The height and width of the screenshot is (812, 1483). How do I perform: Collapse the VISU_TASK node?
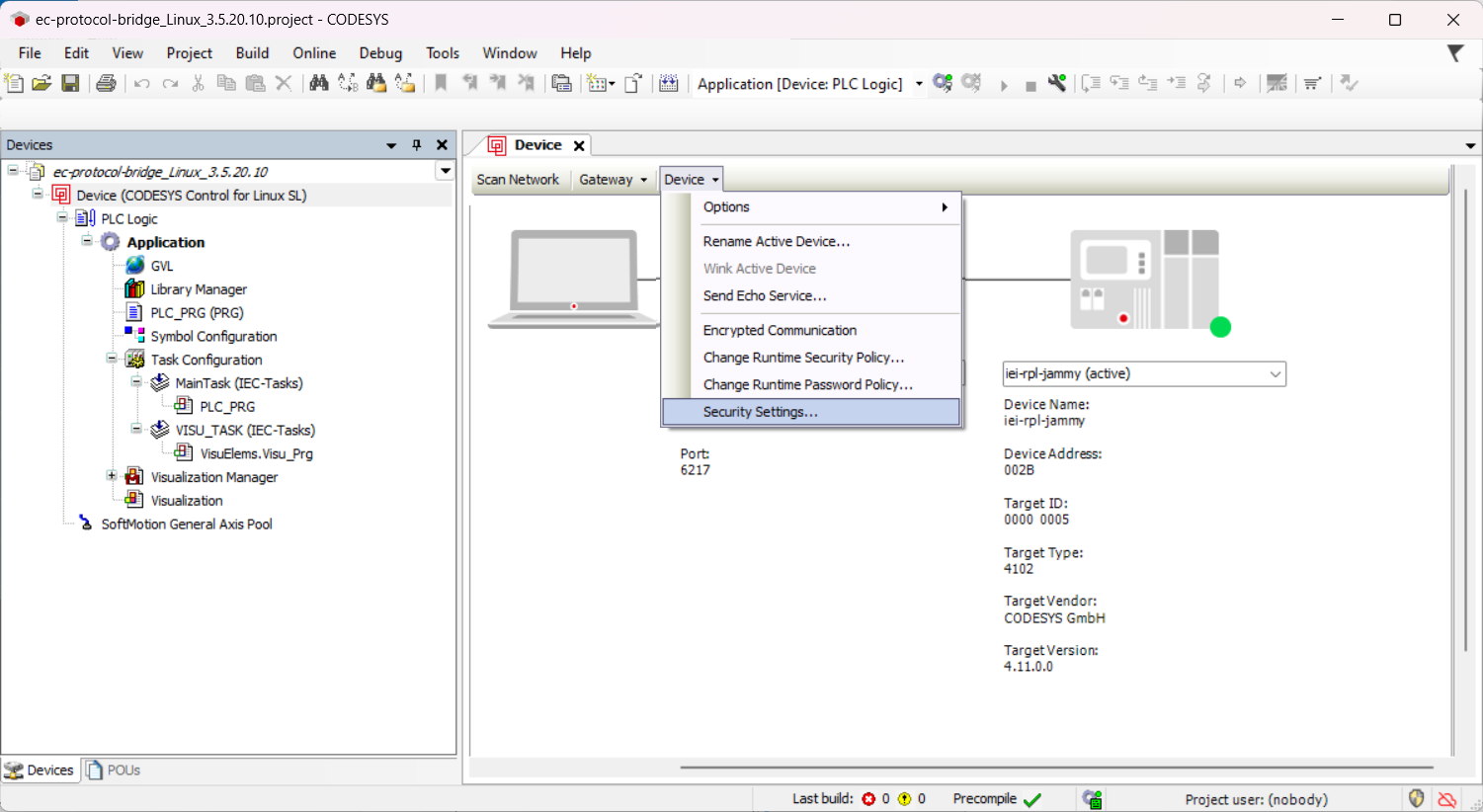pyautogui.click(x=136, y=429)
